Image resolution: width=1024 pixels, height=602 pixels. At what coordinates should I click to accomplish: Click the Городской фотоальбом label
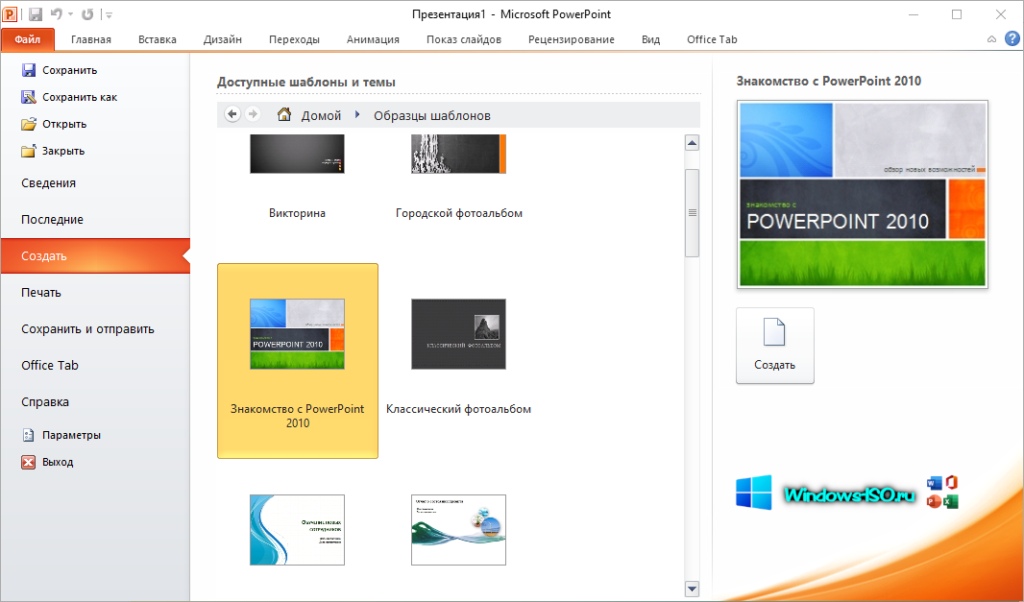pyautogui.click(x=458, y=213)
